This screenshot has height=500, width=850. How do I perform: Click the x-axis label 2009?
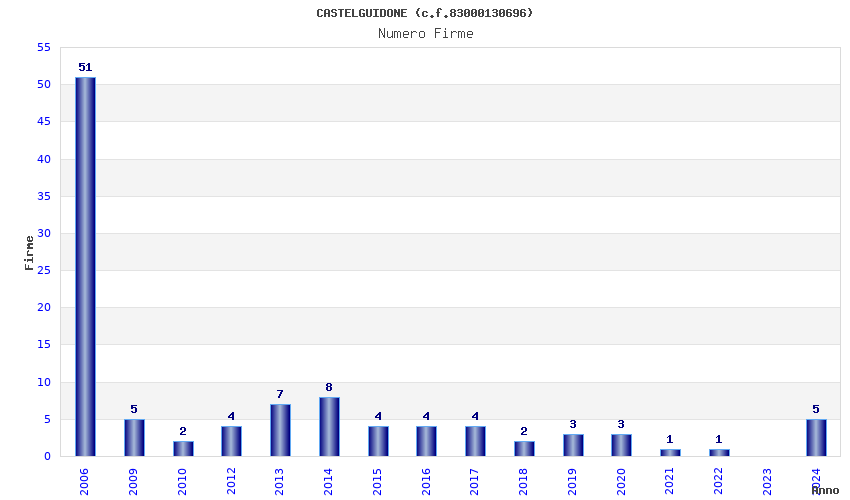pos(133,482)
